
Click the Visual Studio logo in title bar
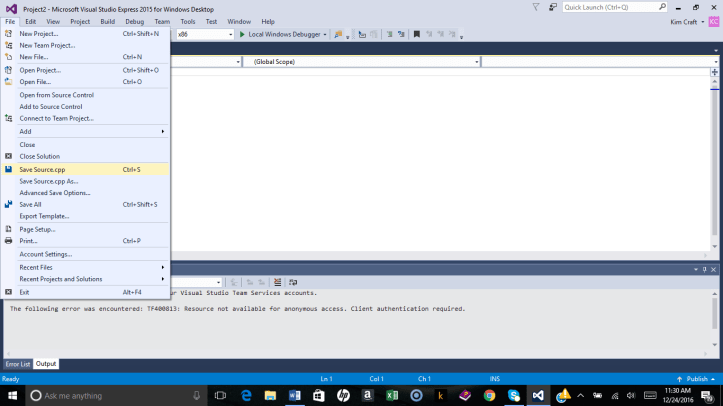pos(11,9)
